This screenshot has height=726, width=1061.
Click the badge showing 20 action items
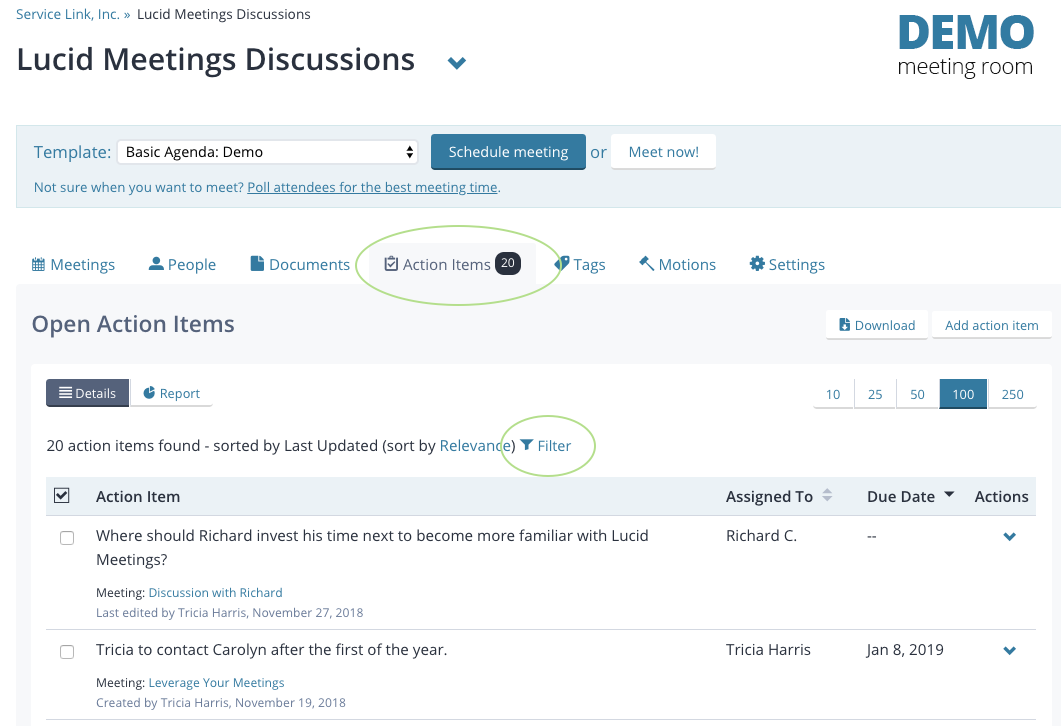coord(507,263)
